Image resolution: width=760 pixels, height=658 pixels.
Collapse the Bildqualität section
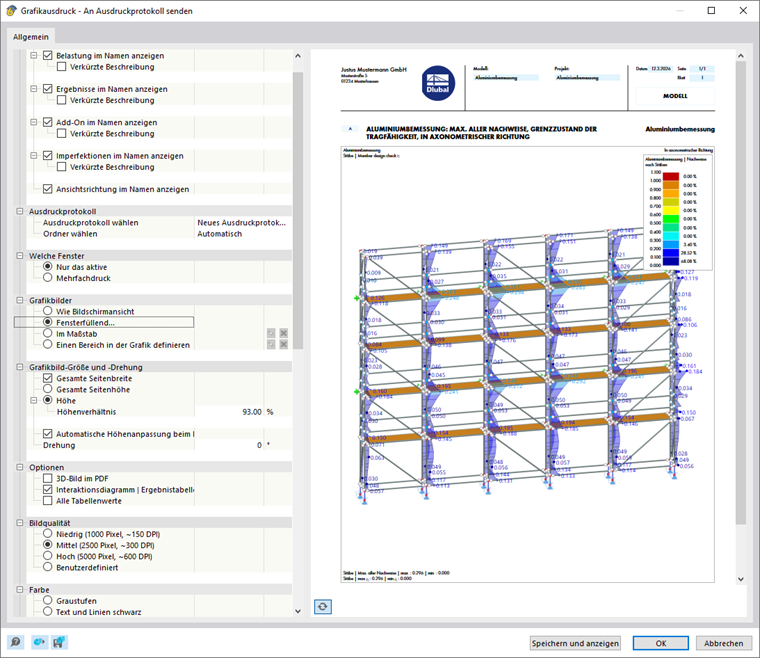click(20, 523)
